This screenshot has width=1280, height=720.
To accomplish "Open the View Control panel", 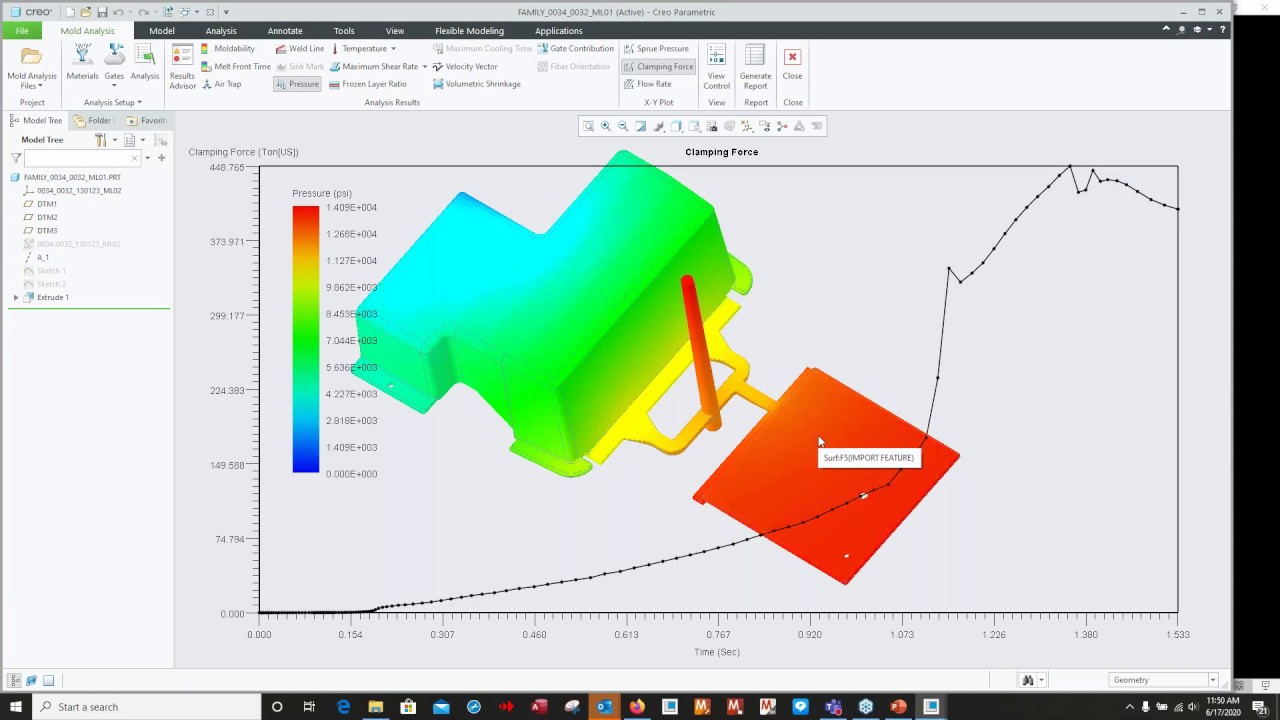I will point(716,67).
